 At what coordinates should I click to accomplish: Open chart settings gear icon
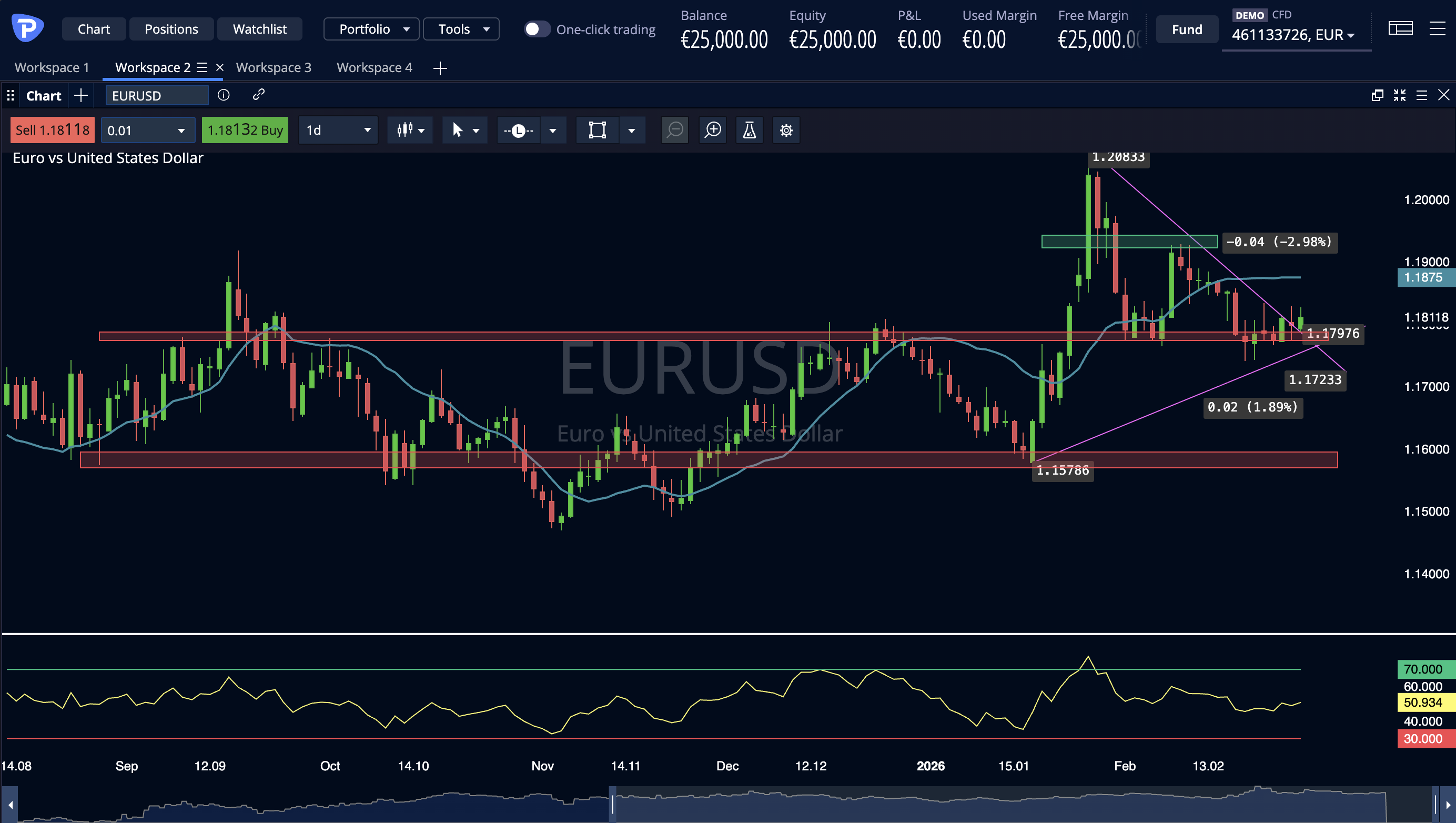pyautogui.click(x=786, y=131)
